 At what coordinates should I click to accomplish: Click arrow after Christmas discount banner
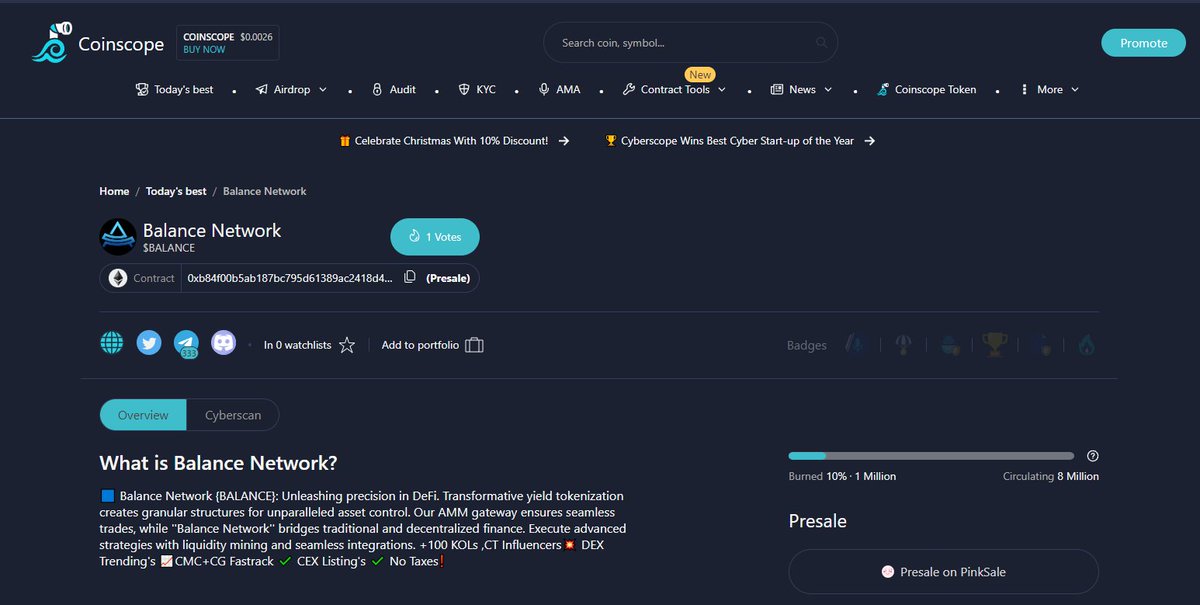click(564, 141)
